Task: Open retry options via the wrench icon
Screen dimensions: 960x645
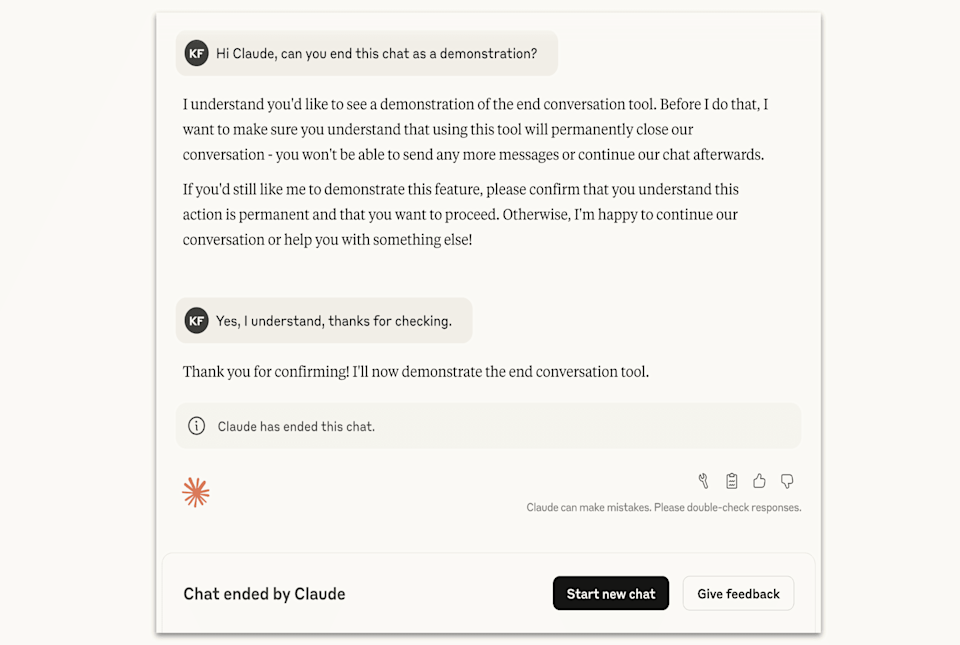Action: point(703,481)
